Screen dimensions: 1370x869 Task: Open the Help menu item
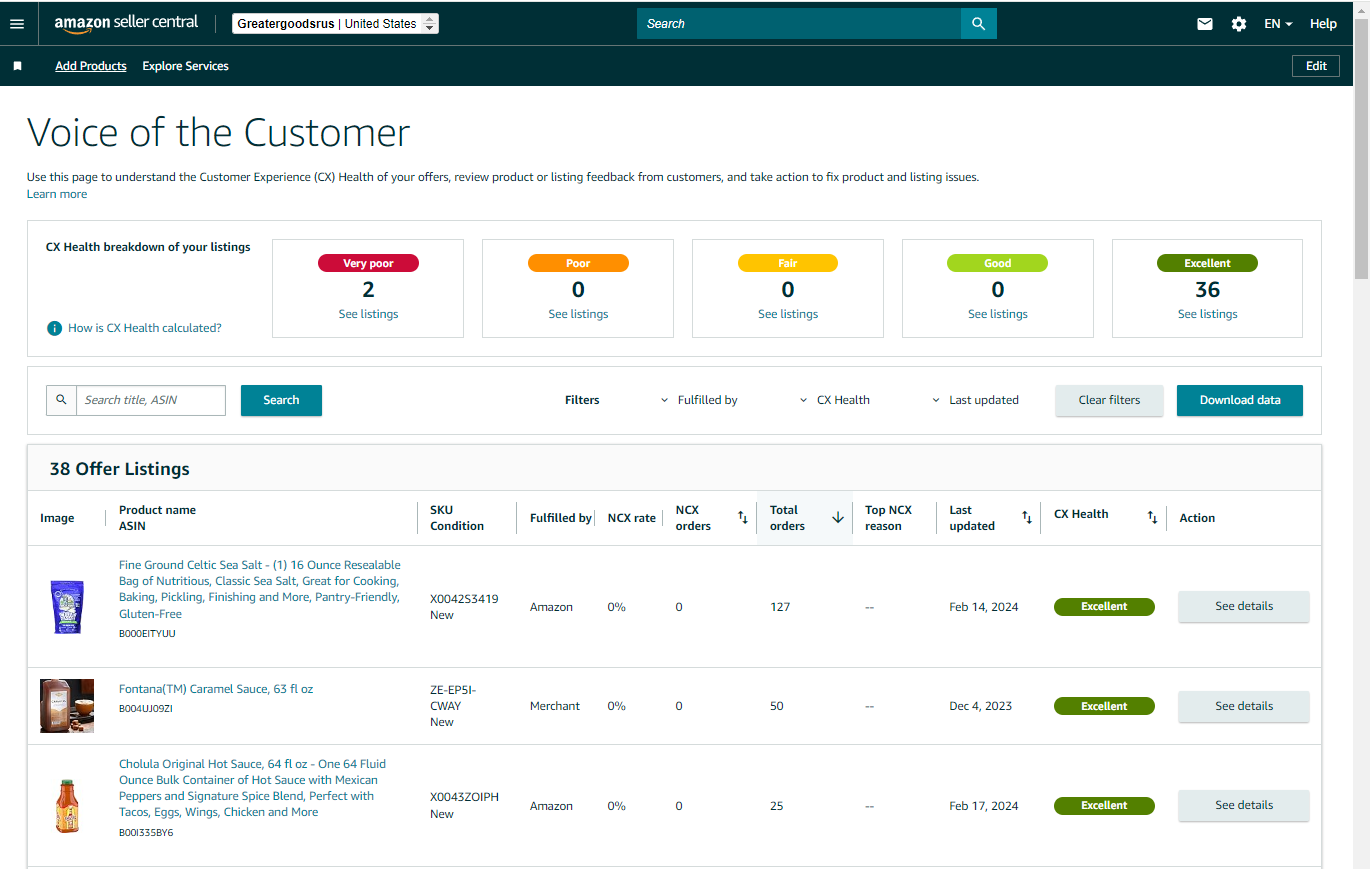coord(1323,24)
